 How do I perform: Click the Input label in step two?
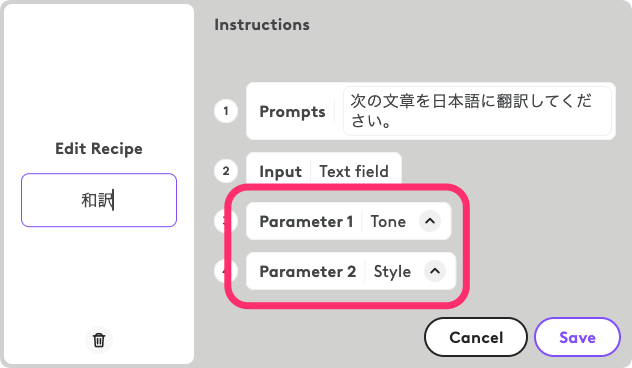(281, 172)
